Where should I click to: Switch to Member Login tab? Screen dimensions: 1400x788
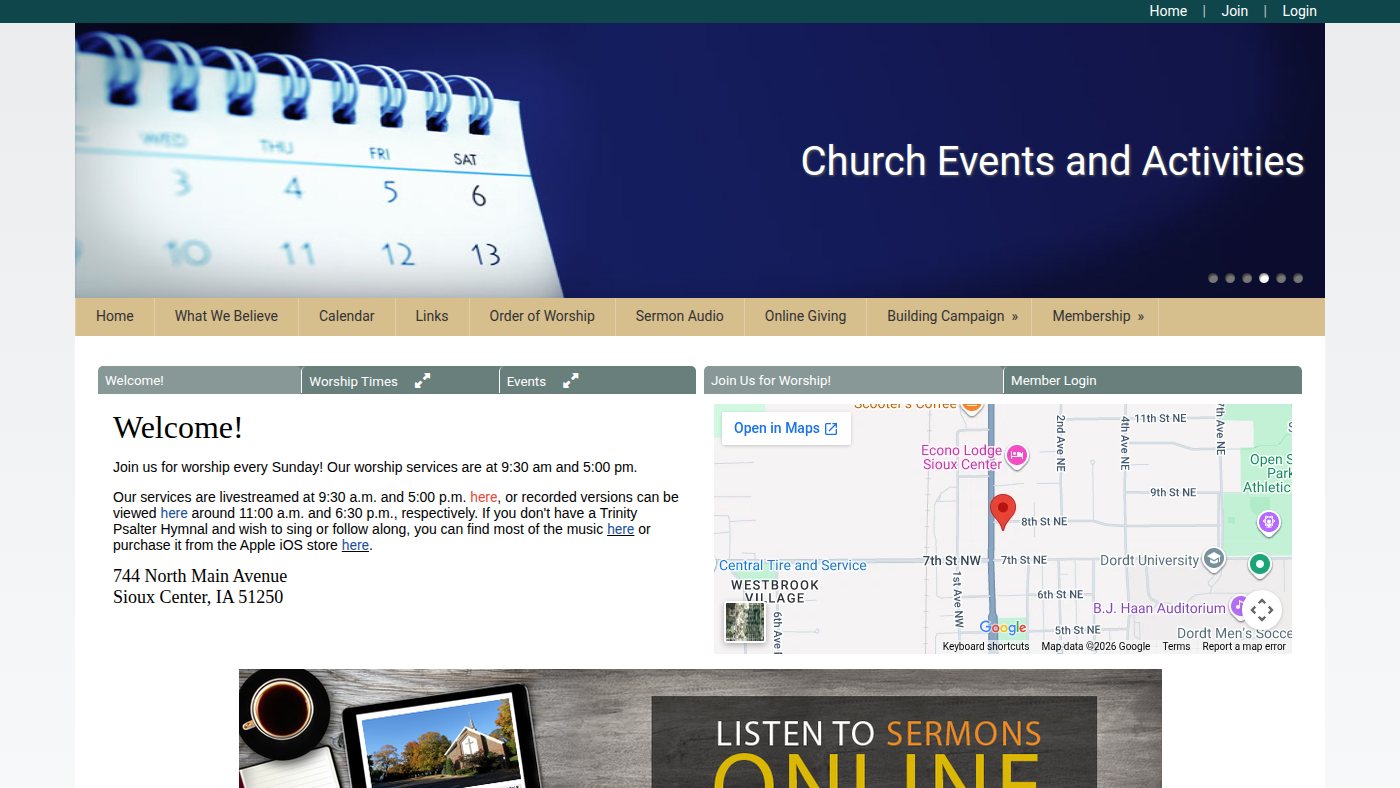[x=1152, y=380]
